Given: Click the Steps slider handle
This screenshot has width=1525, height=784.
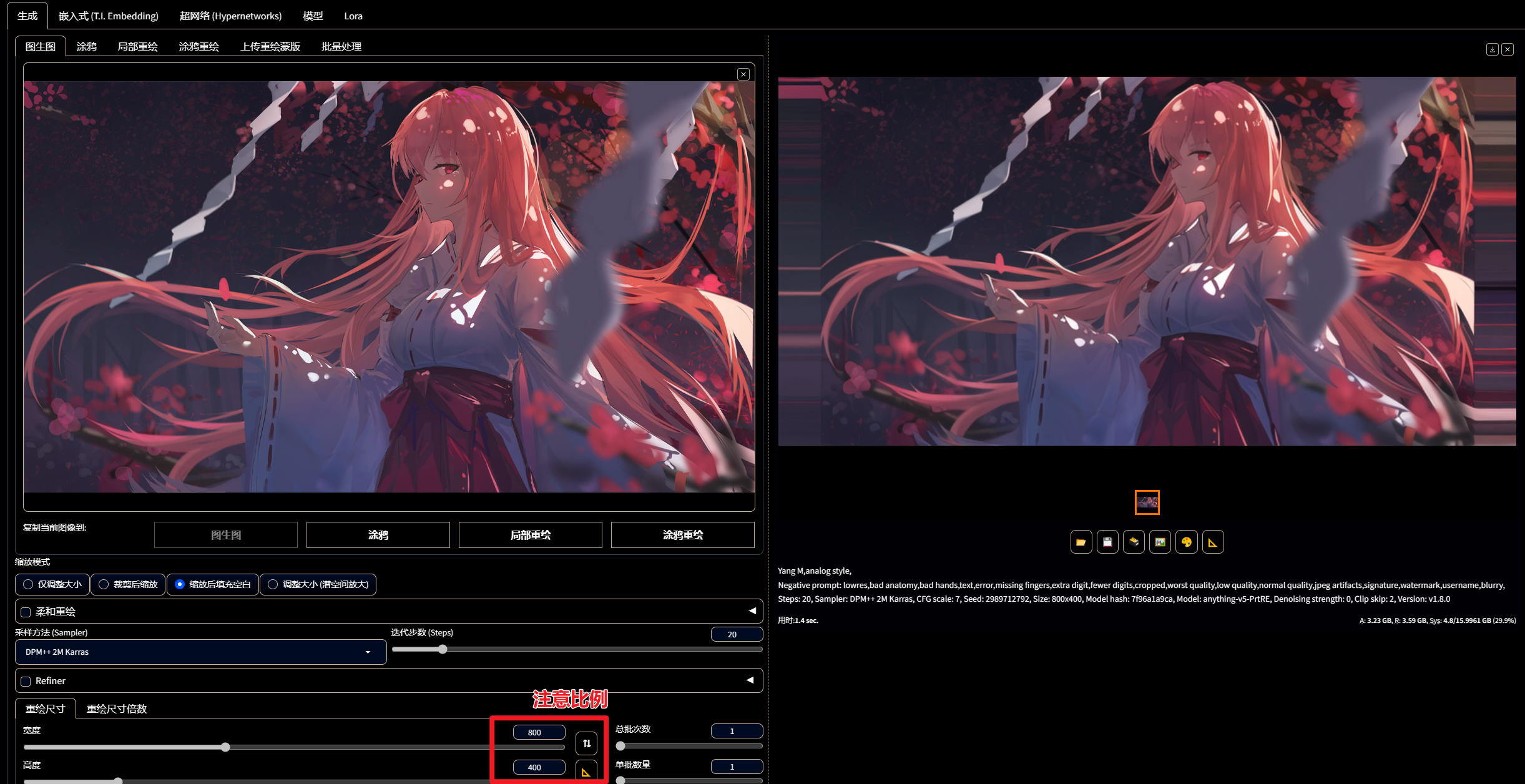Looking at the screenshot, I should point(443,649).
